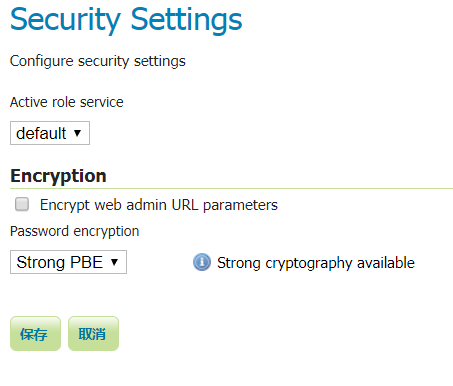Cancel changes with the 取消 button
This screenshot has height=386, width=453.
click(93, 333)
